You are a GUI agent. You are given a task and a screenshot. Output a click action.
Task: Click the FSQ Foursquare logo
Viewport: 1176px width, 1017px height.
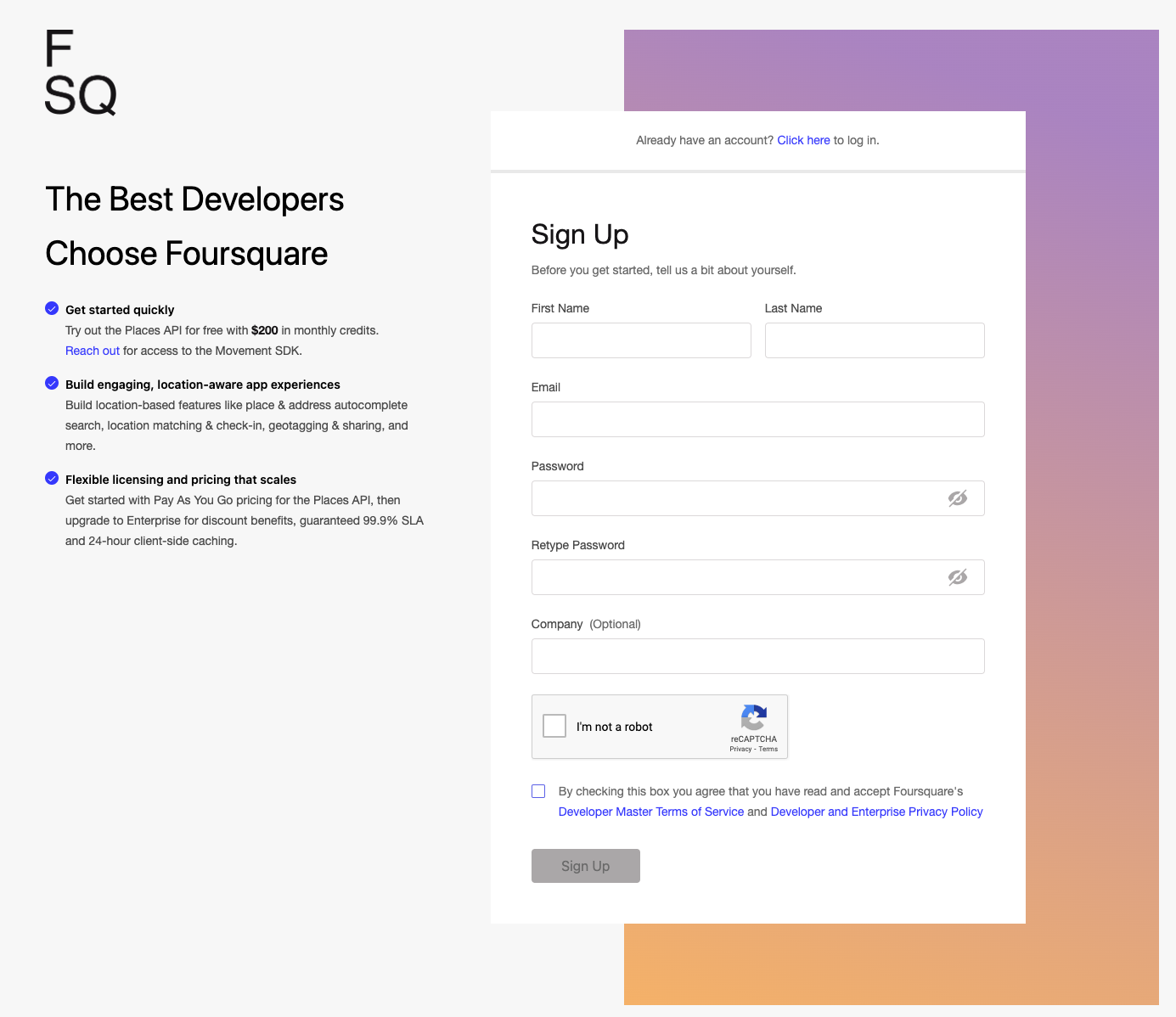(81, 72)
